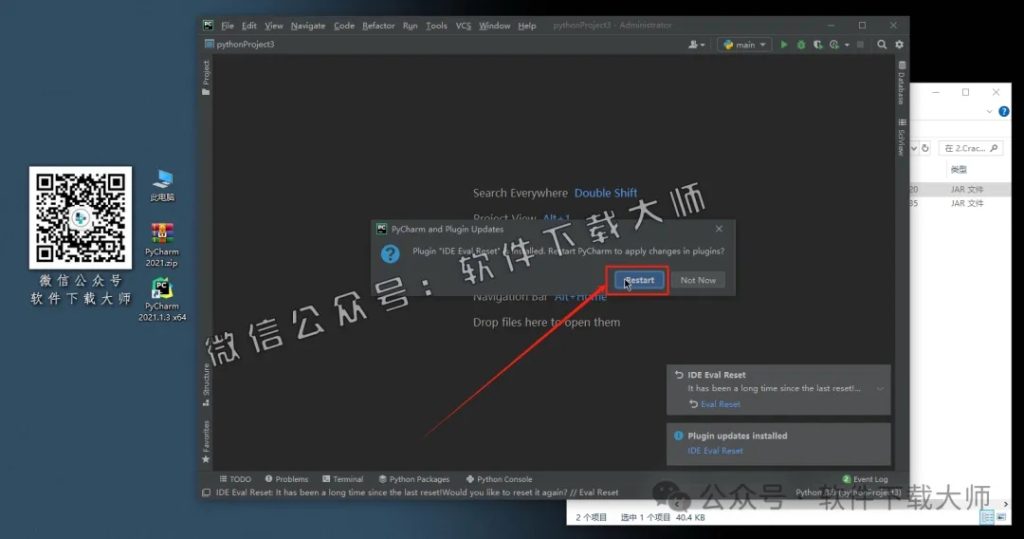
Task: Open the File menu
Action: click(x=227, y=25)
